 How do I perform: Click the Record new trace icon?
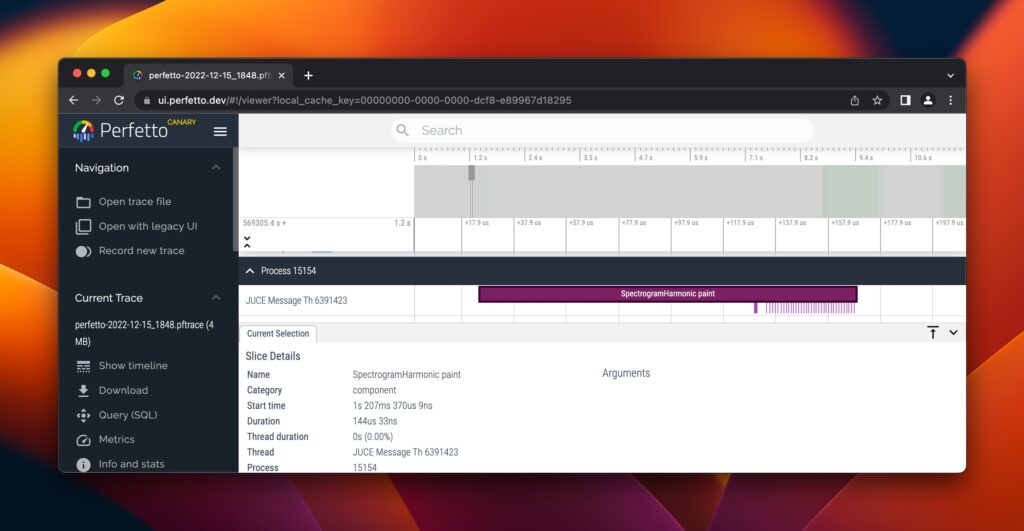click(x=84, y=251)
